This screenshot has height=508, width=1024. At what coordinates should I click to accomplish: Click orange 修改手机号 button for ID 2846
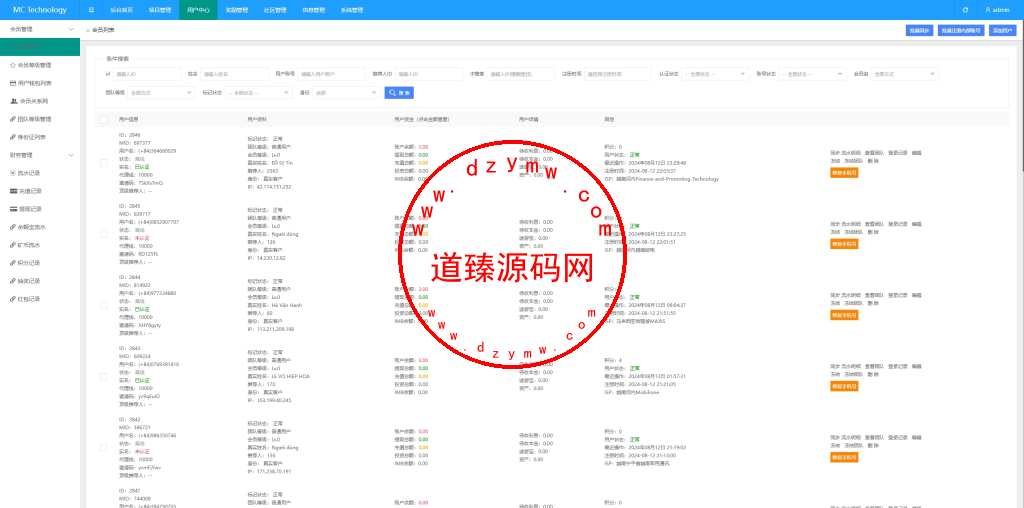point(844,172)
